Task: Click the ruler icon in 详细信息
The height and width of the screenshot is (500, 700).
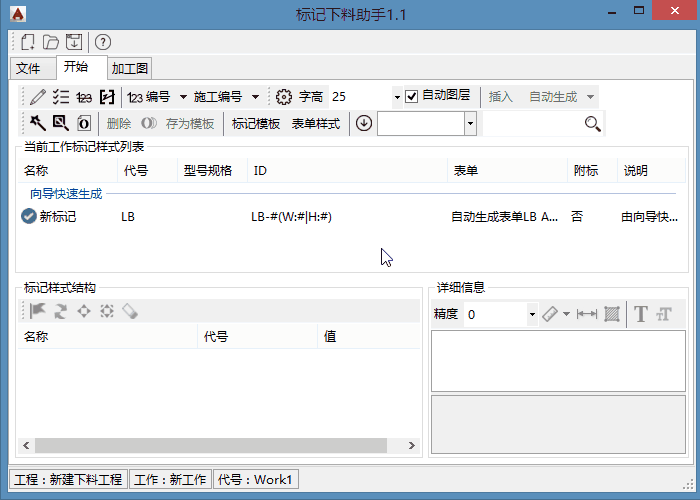Action: click(x=550, y=314)
